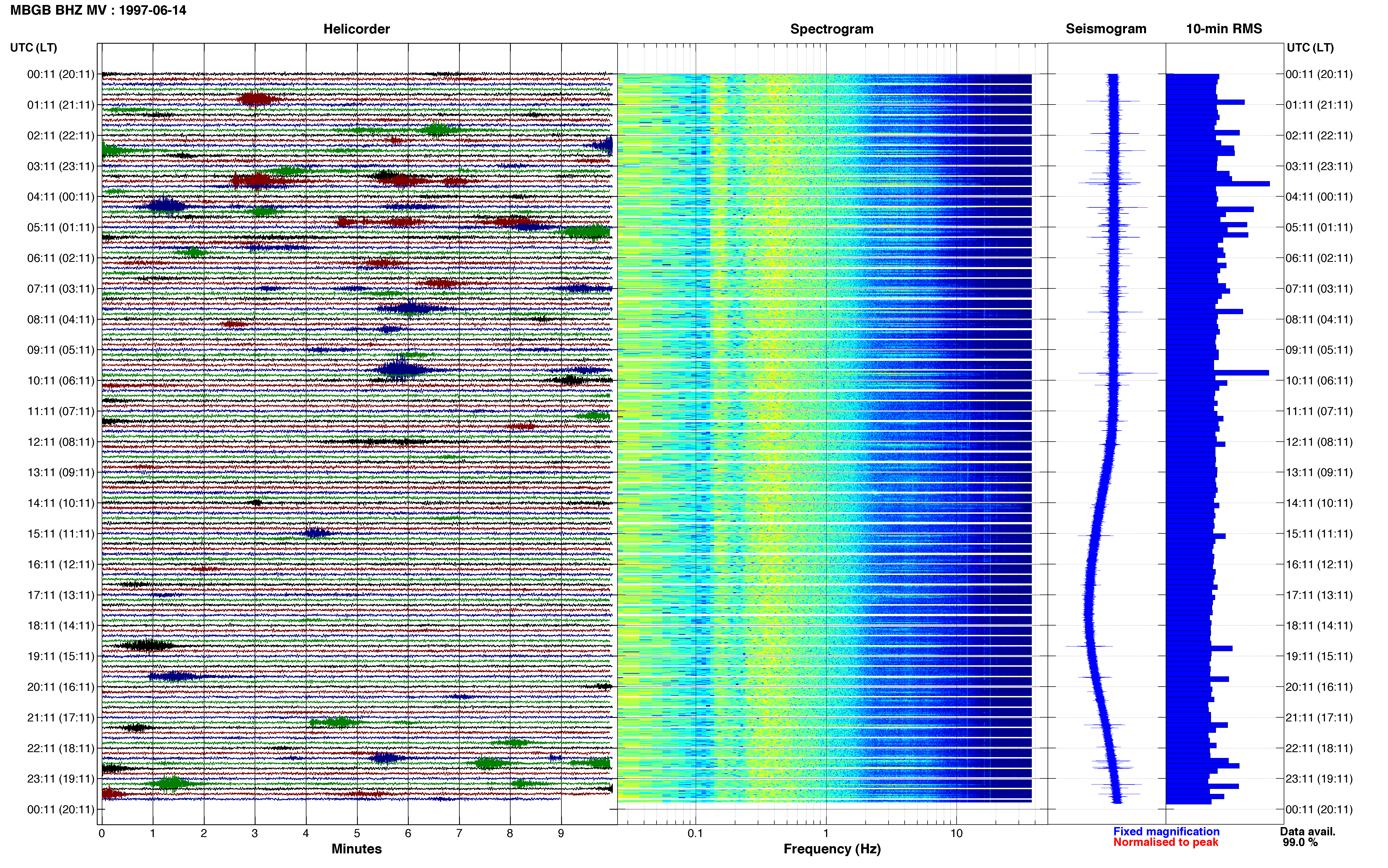Screen dimensions: 1388x868
Task: Click the left time label '09:11 (05:11)'
Action: [x=61, y=350]
